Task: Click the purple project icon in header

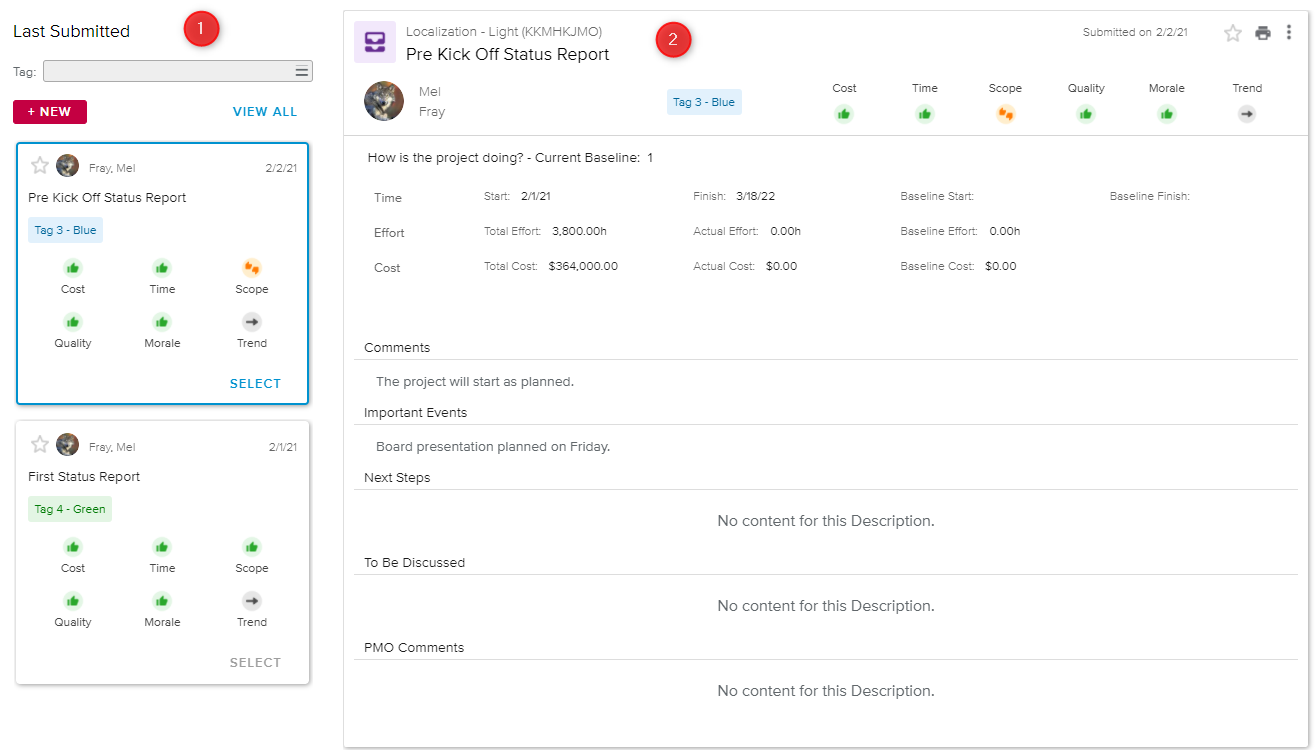Action: click(x=375, y=42)
